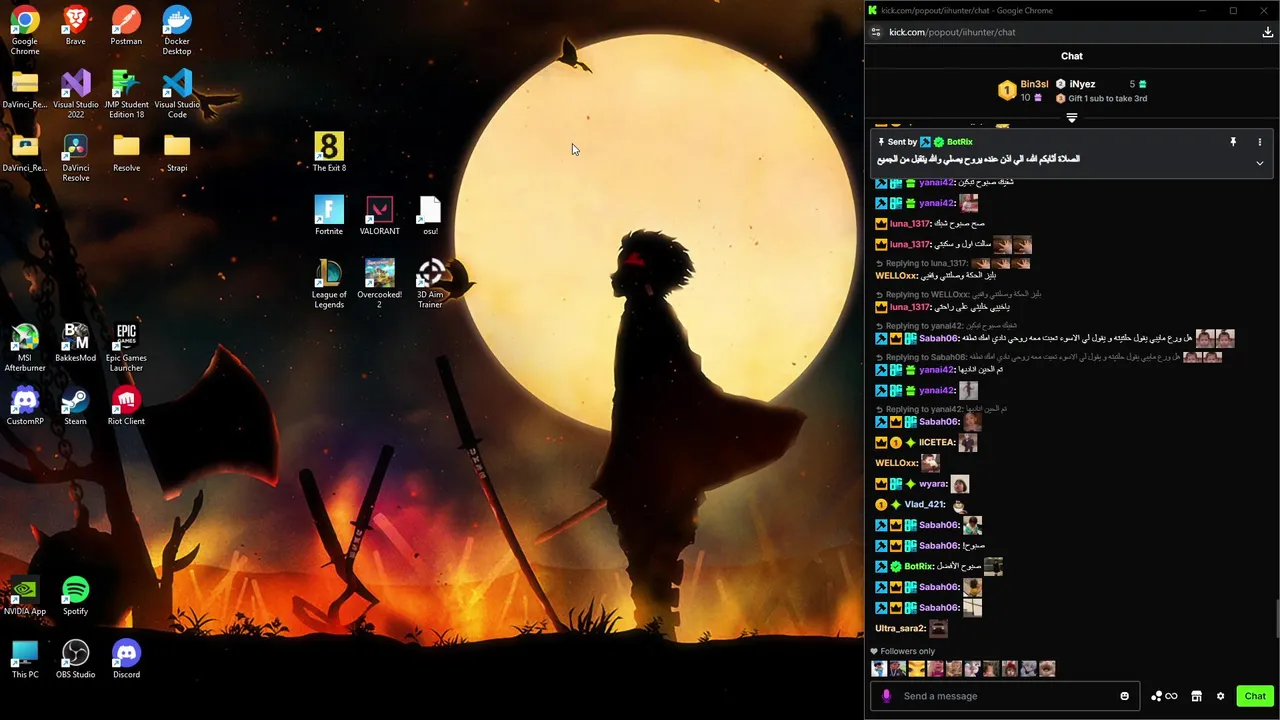This screenshot has height=720, width=1280.
Task: Select OBS Studio desktop icon
Action: 76,659
